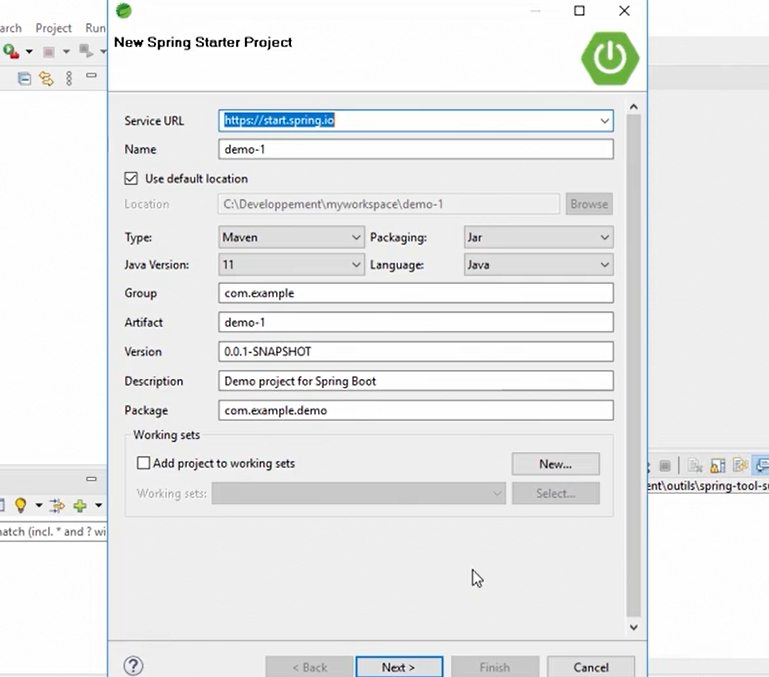Click the Package field com.example.demo
This screenshot has height=677, width=769.
click(416, 410)
